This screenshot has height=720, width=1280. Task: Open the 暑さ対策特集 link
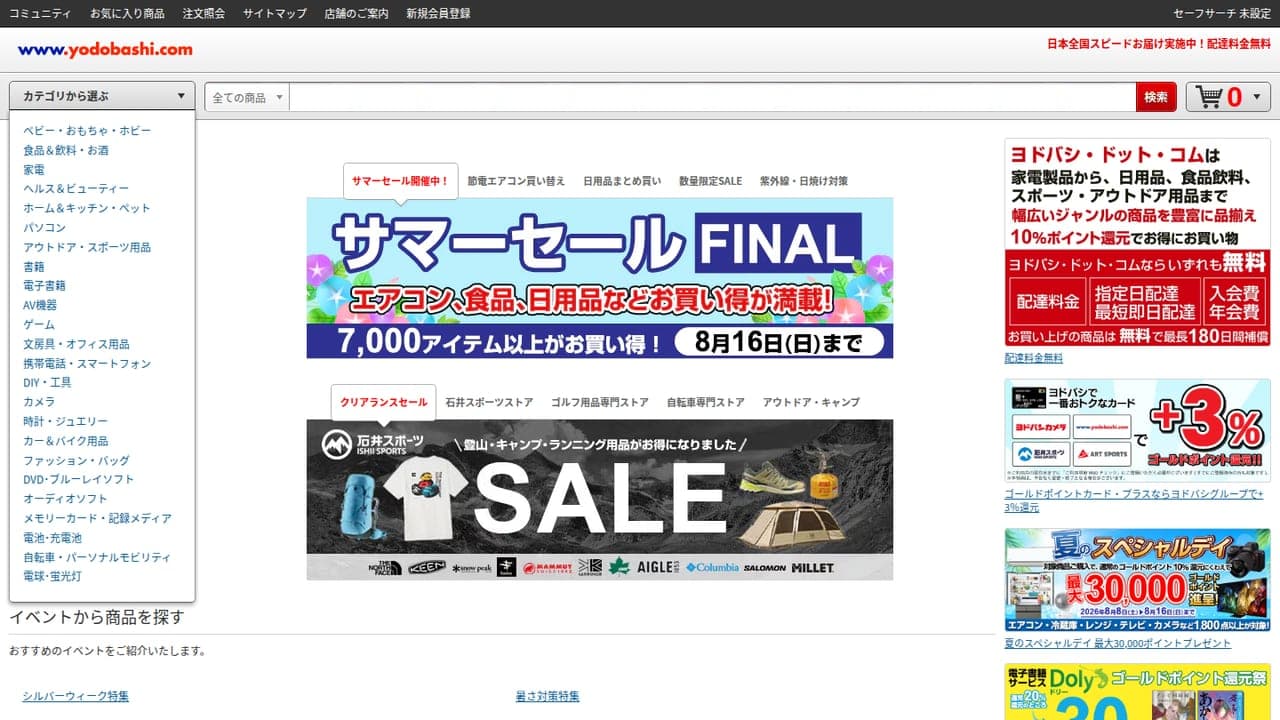tap(547, 696)
